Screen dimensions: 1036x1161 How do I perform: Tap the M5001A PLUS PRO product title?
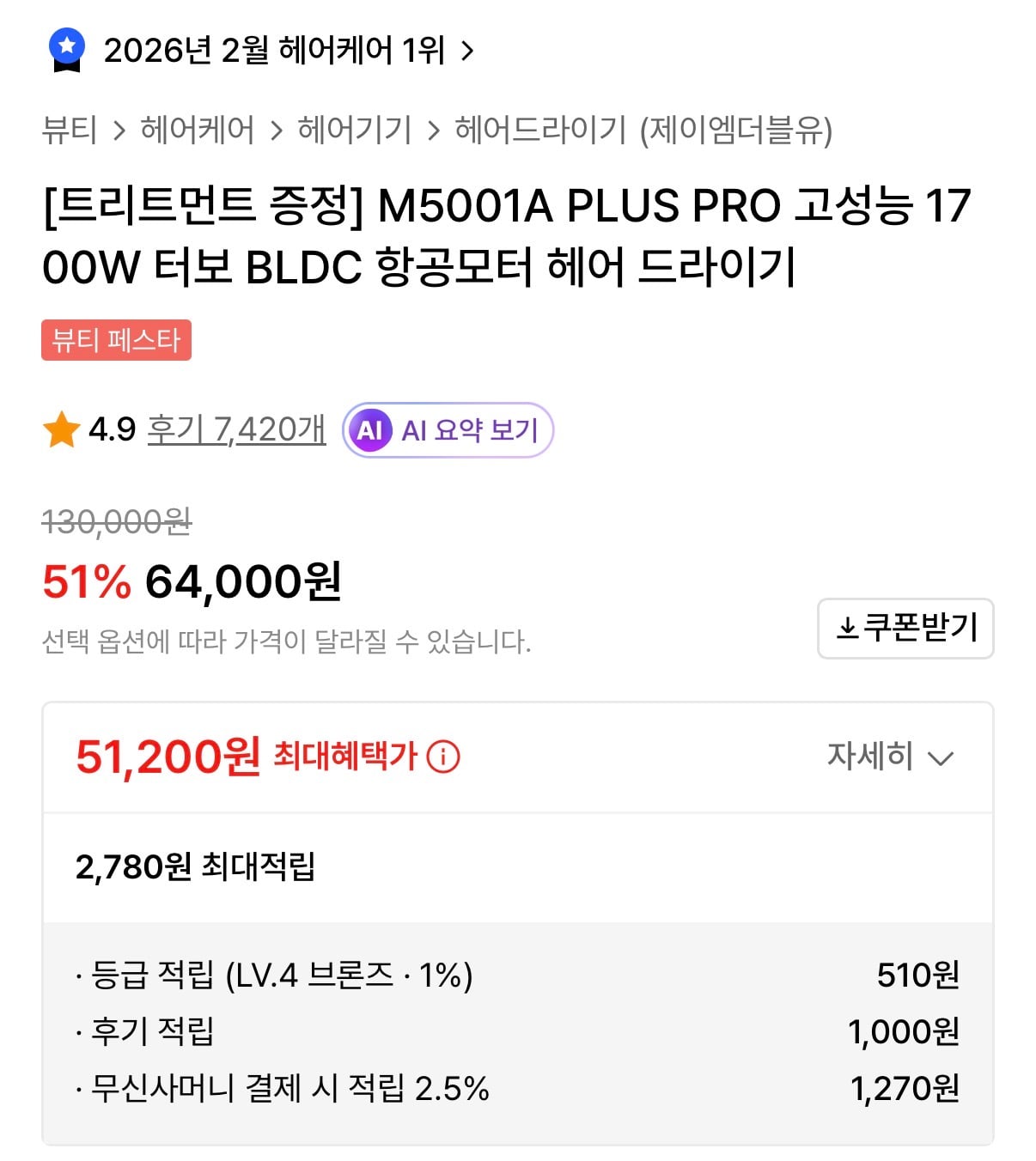click(x=507, y=236)
